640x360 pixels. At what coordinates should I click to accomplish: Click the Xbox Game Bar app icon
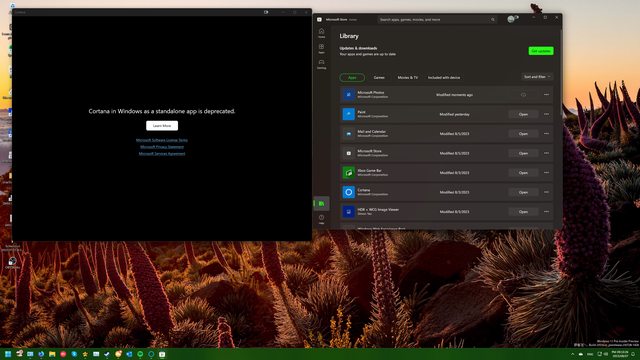pos(349,173)
